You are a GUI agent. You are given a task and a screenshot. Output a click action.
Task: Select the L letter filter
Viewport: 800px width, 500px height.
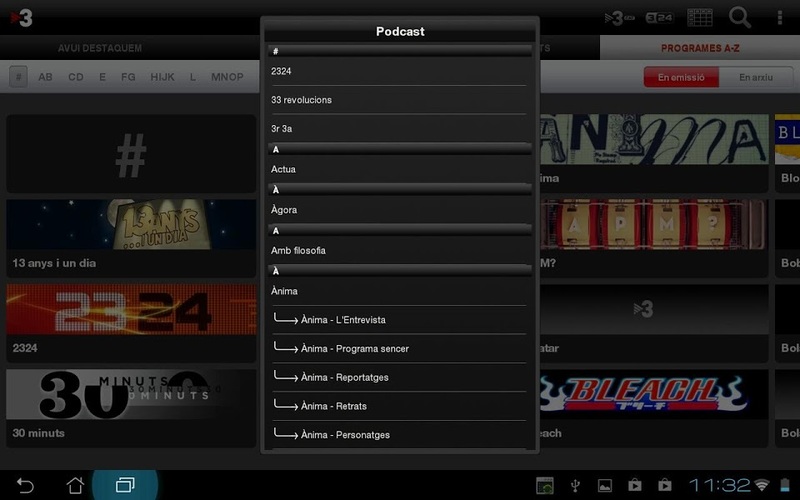point(192,77)
